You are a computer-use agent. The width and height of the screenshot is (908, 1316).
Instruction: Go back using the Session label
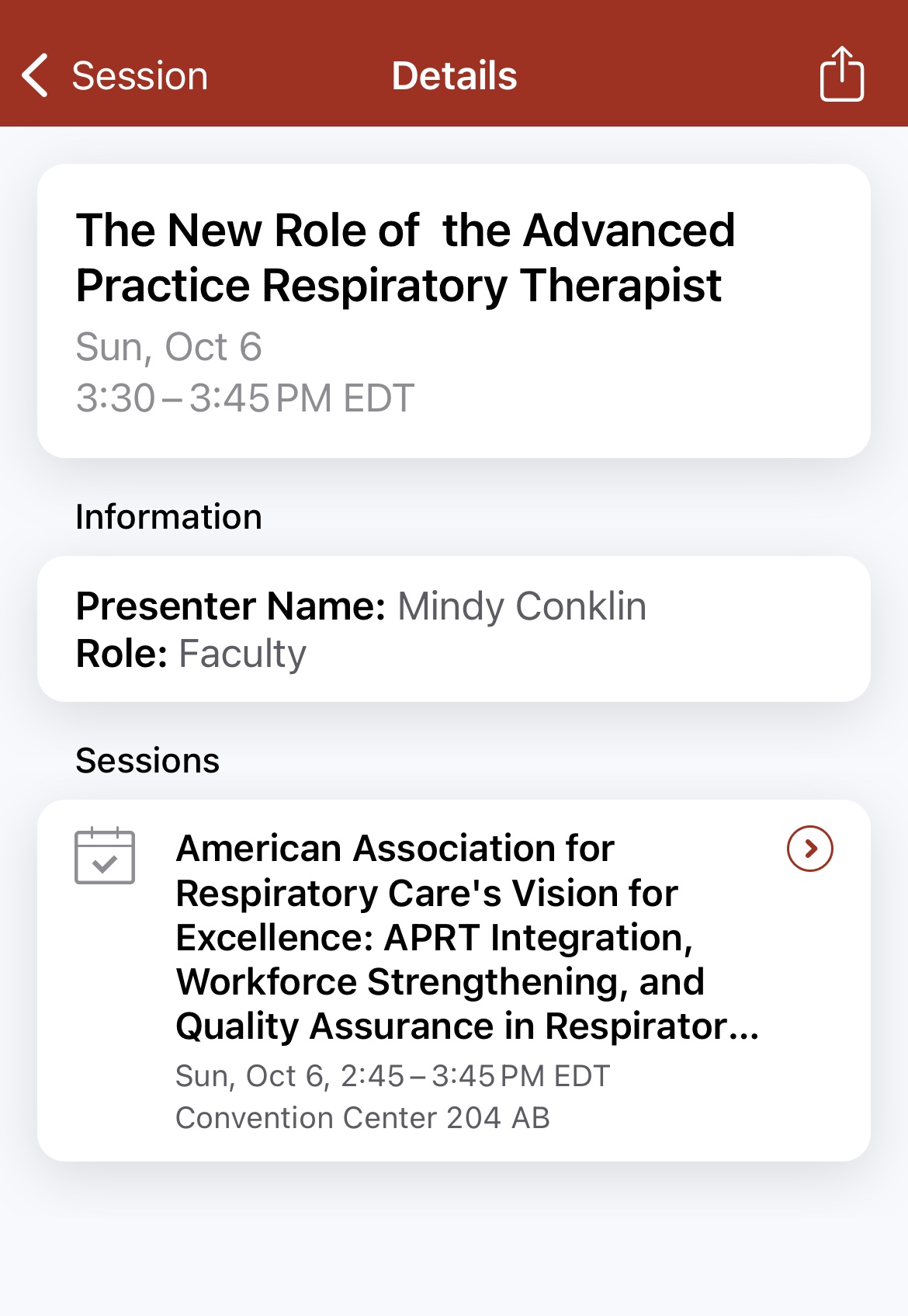[140, 76]
